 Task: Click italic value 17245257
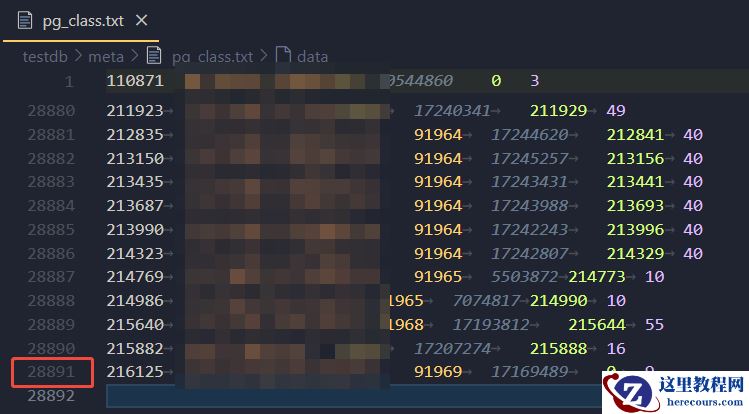pyautogui.click(x=529, y=159)
